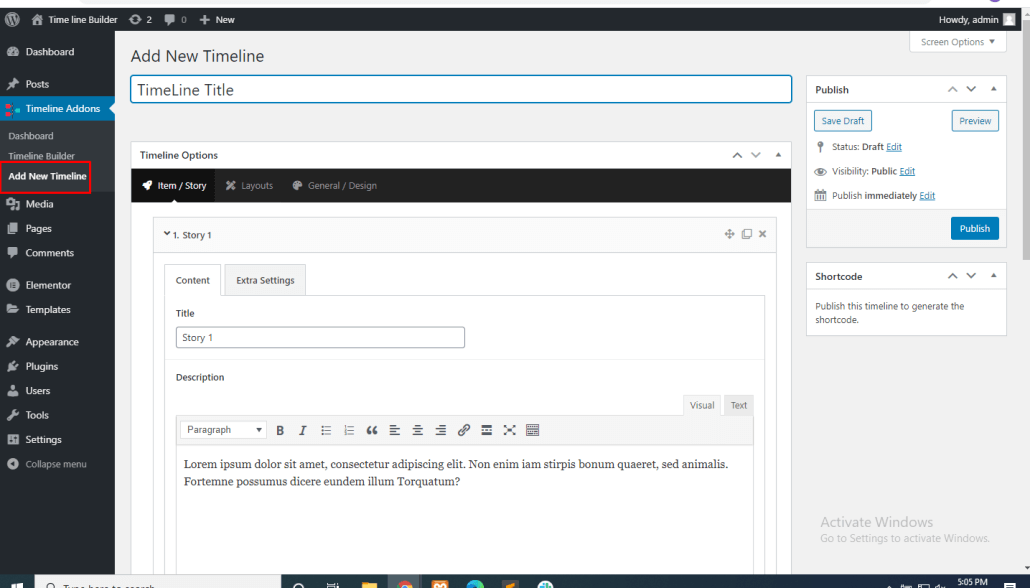This screenshot has width=1030, height=588.
Task: Expand the Screen Options panel
Action: [957, 41]
